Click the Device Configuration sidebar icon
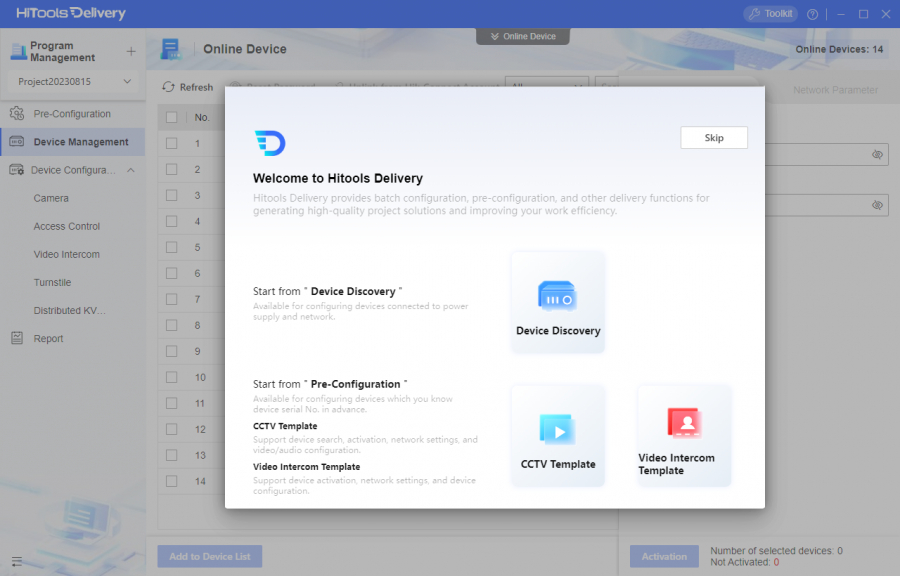Image resolution: width=900 pixels, height=576 pixels. click(x=17, y=170)
